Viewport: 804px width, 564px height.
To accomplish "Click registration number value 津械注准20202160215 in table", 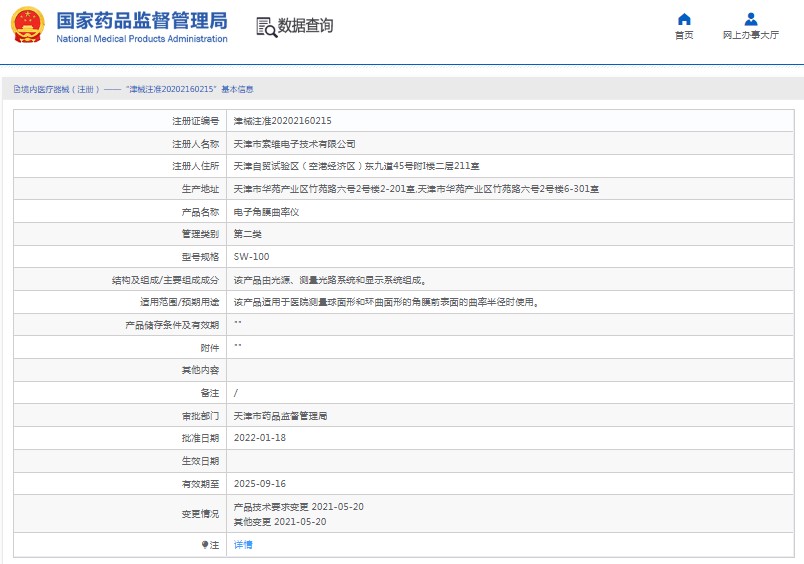I will pos(282,121).
